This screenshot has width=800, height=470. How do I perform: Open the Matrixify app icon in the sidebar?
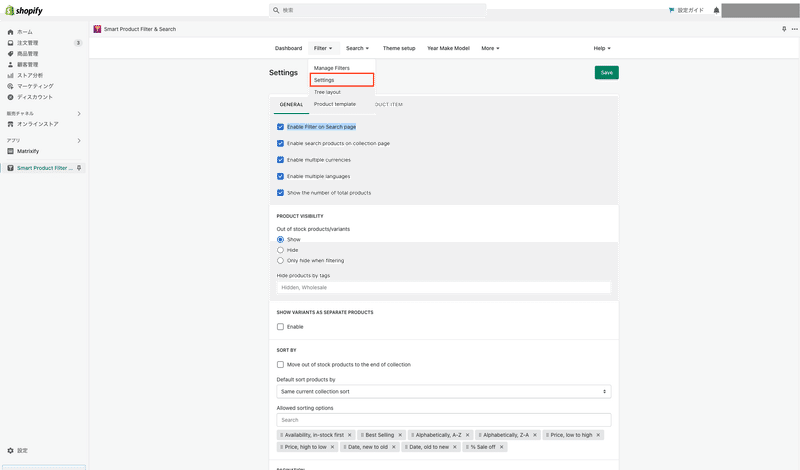(x=10, y=151)
